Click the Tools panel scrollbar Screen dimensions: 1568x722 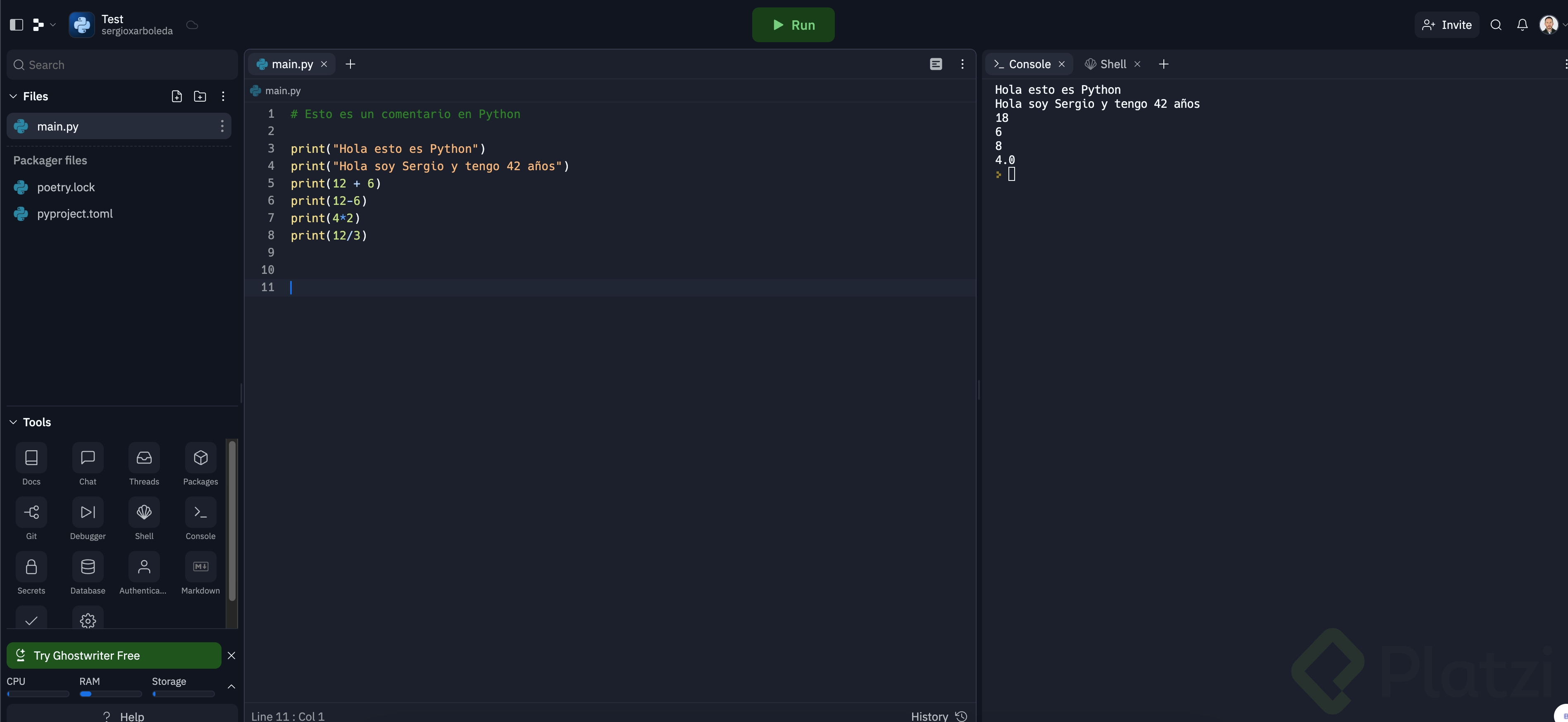click(232, 521)
